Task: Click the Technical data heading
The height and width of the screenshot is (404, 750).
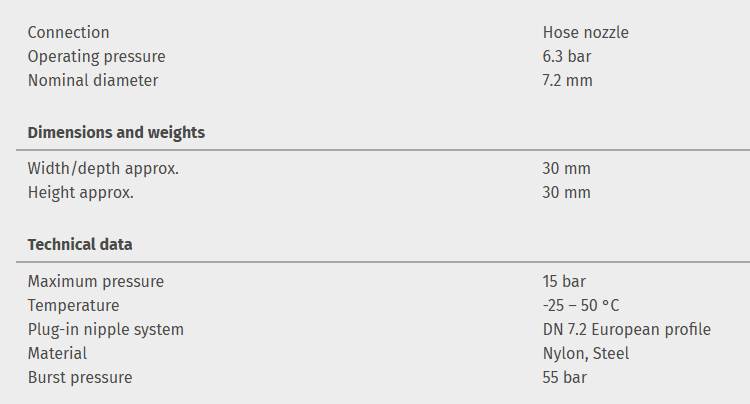Action: [80, 245]
